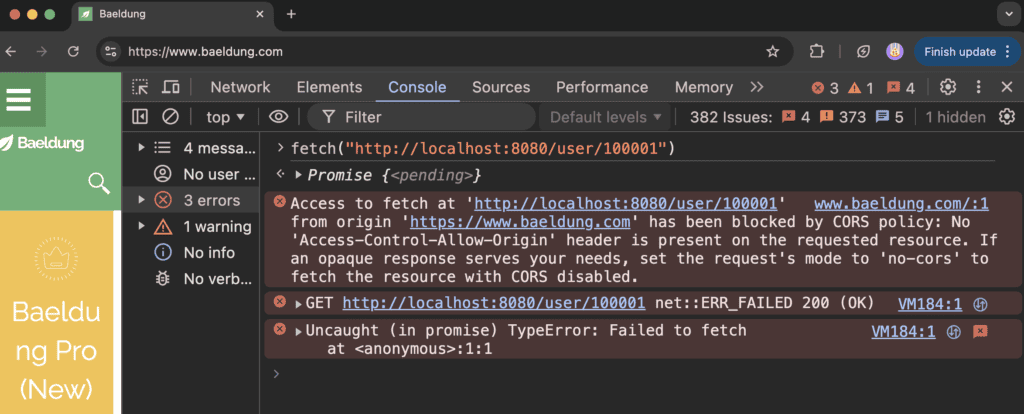Create live expression with eye icon
This screenshot has width=1024, height=414.
(278, 117)
